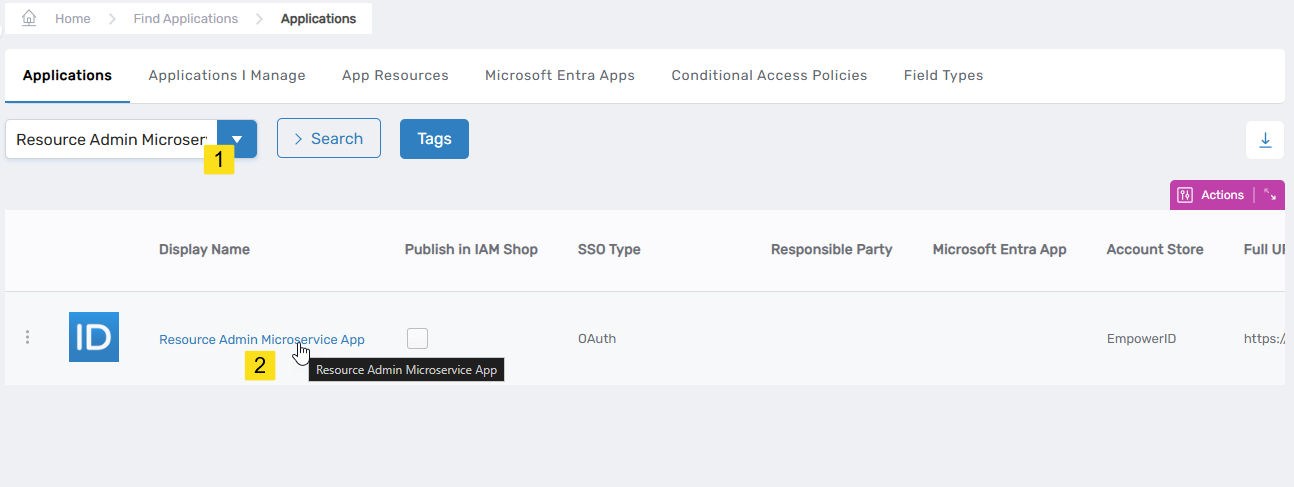Sort by Display Name column header
The width and height of the screenshot is (1294, 487).
tap(204, 249)
